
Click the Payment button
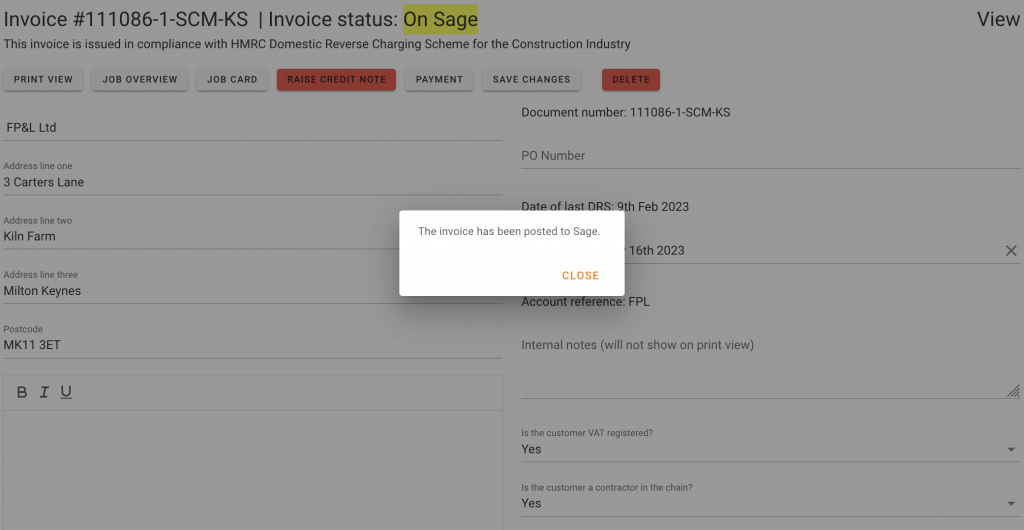[439, 80]
